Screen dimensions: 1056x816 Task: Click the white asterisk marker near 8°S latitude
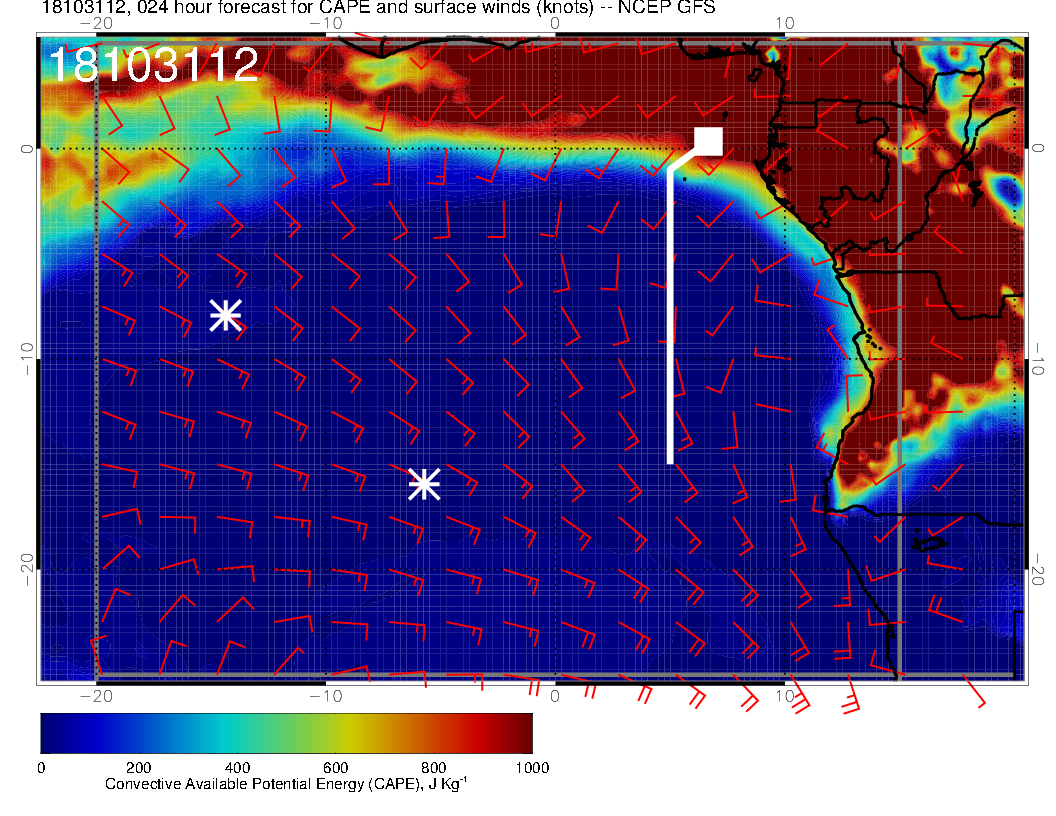226,315
